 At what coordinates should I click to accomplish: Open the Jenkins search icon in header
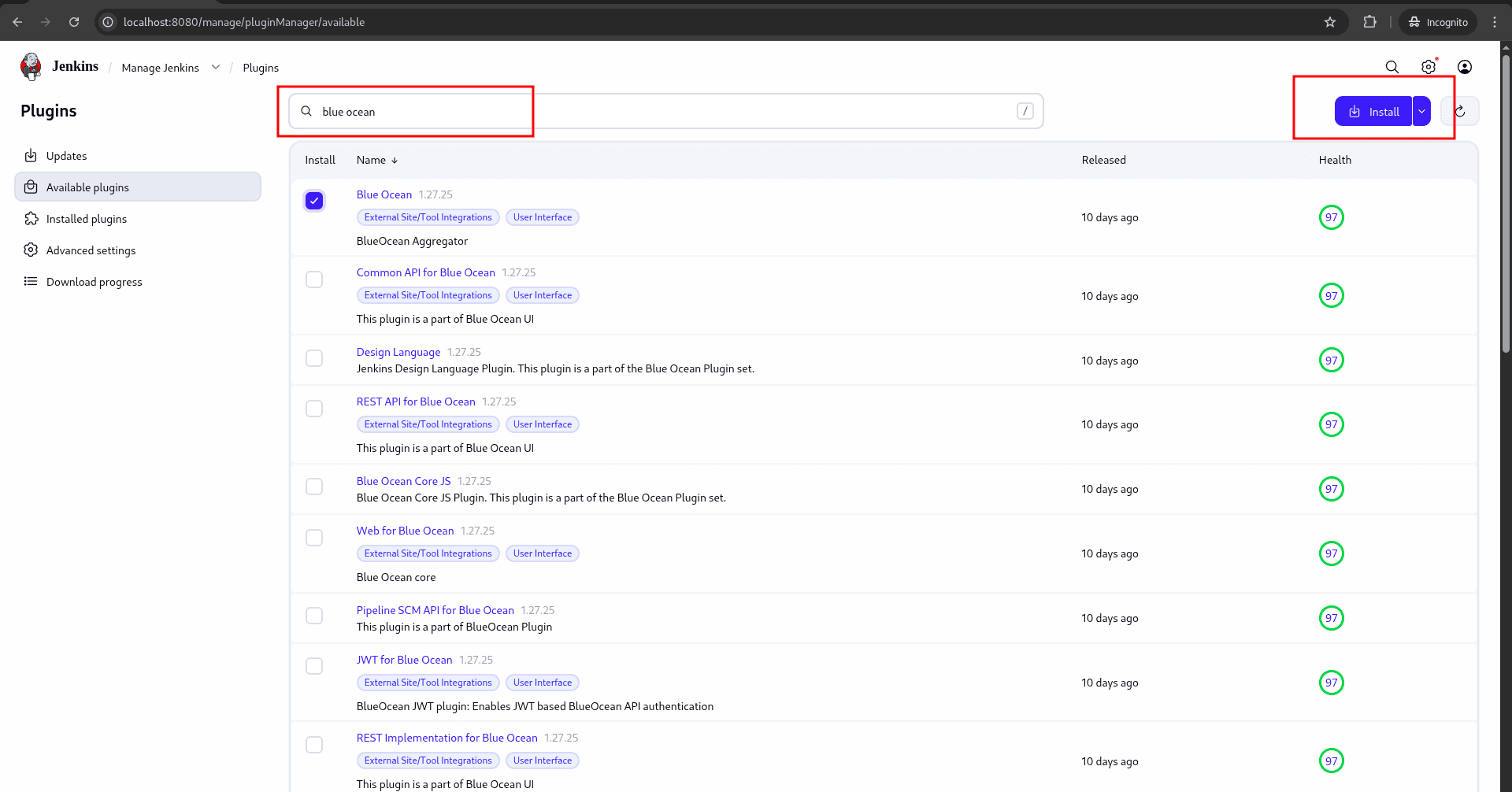pos(1392,67)
